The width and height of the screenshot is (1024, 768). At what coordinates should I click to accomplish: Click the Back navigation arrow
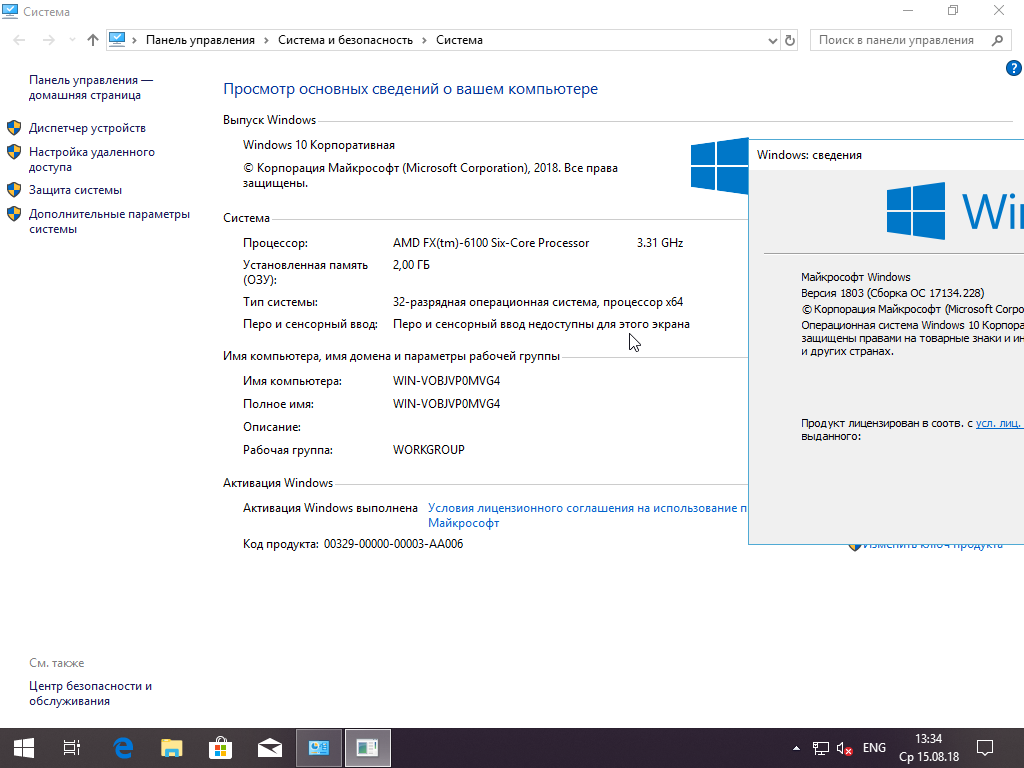point(20,40)
